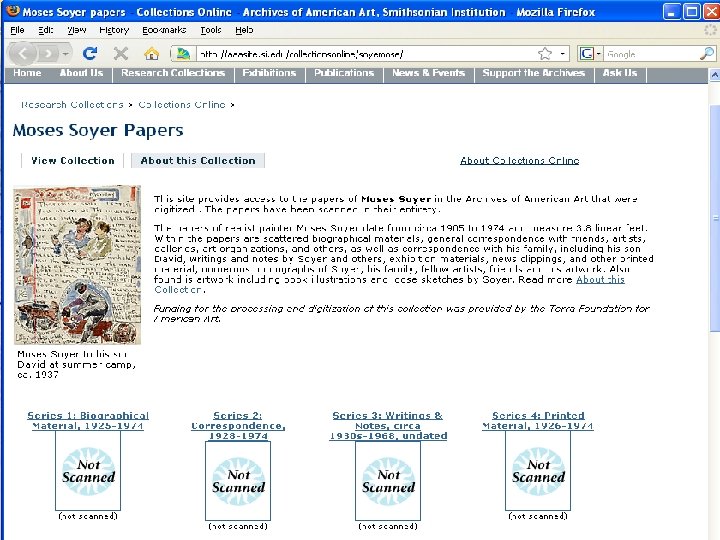Click the Firefox icon in title bar
This screenshot has height=540, width=720.
click(12, 11)
